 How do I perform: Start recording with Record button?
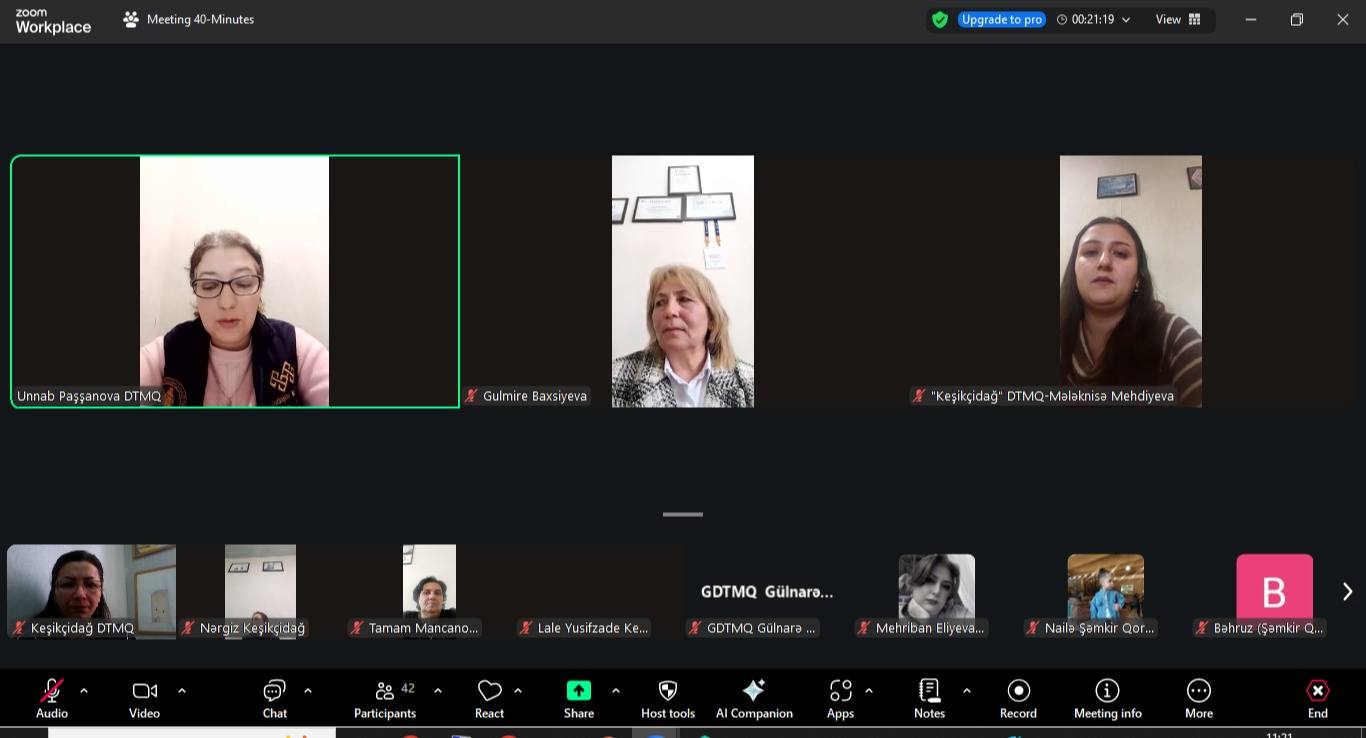(x=1018, y=698)
